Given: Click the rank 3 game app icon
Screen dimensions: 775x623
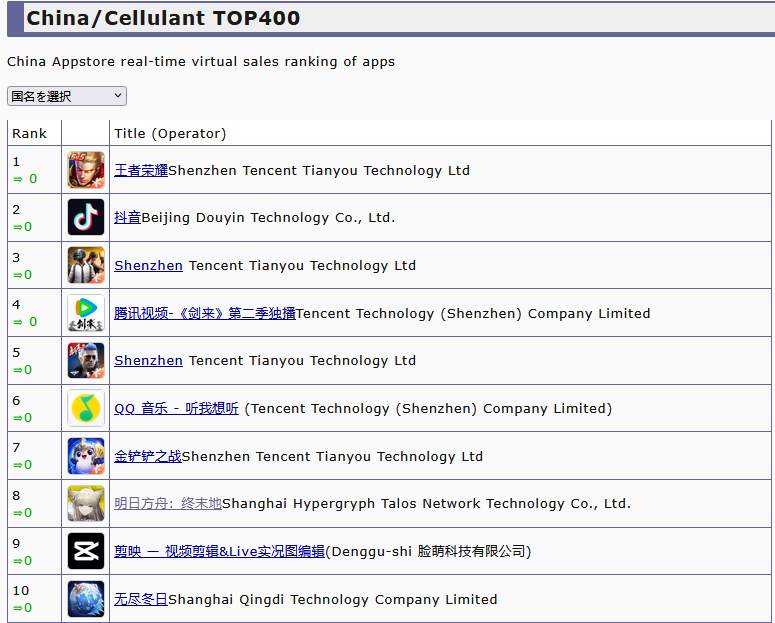Looking at the screenshot, I should click(85, 265).
